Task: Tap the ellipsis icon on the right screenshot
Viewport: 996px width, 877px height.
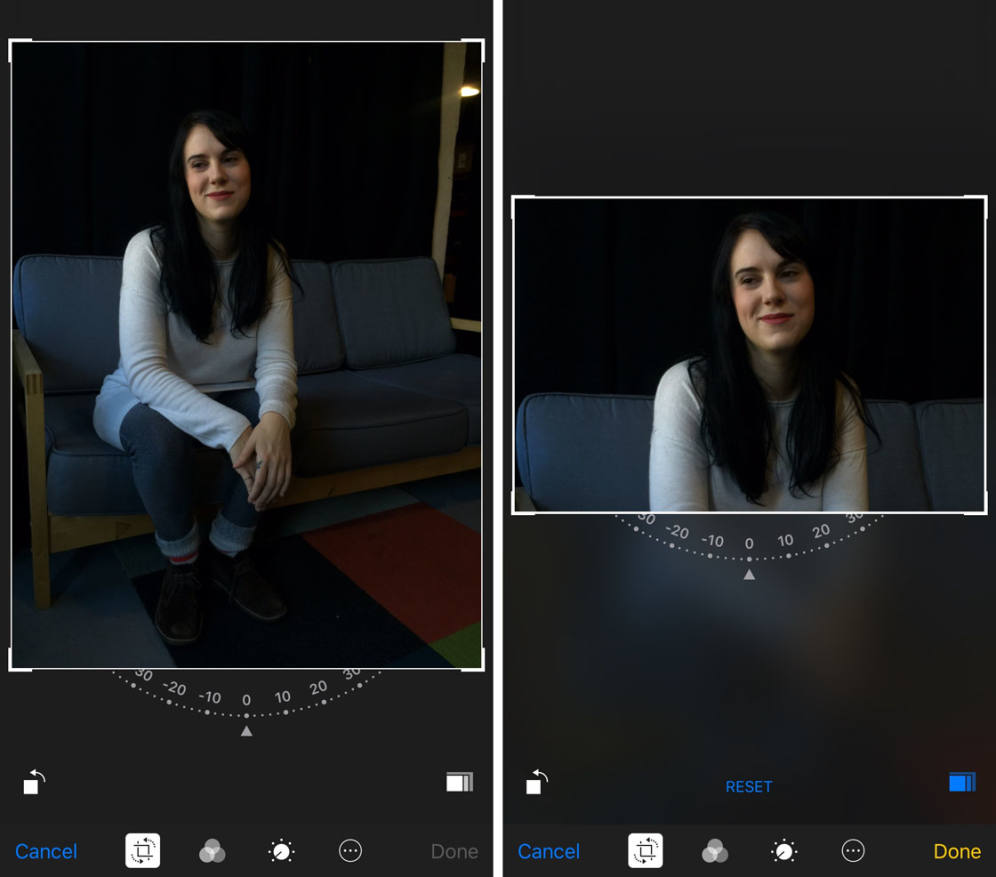Action: click(x=853, y=851)
